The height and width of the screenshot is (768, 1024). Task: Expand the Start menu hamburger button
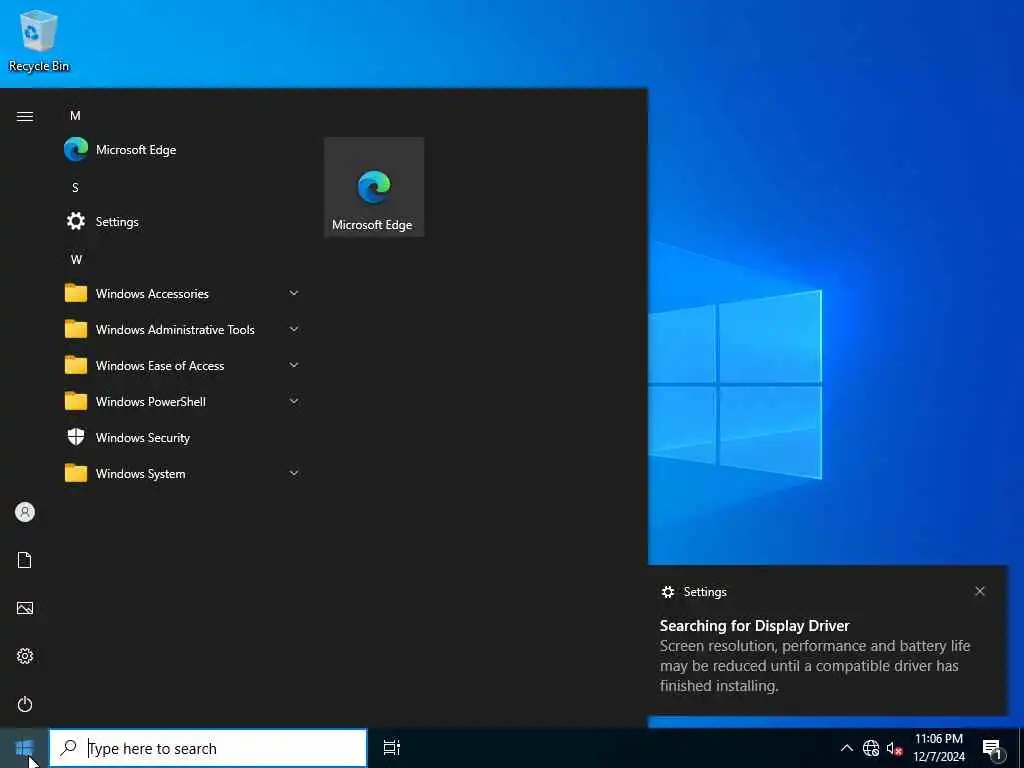(25, 116)
